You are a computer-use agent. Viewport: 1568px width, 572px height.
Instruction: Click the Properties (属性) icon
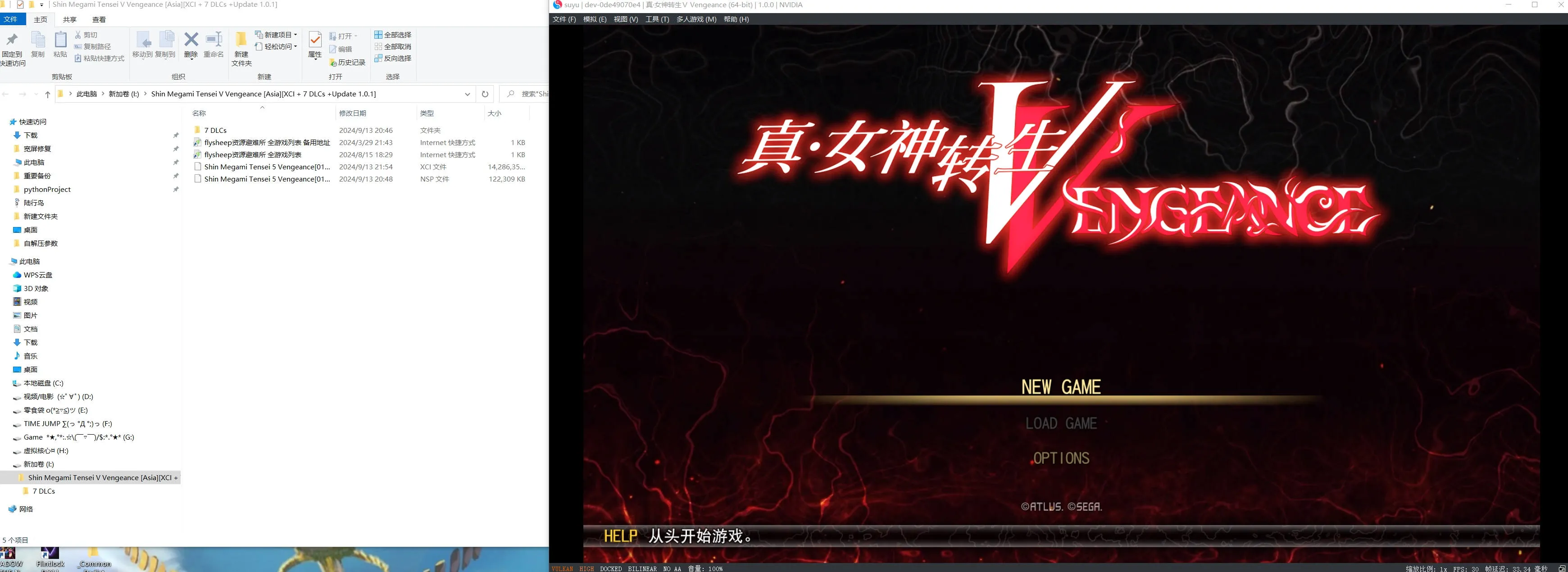[315, 40]
